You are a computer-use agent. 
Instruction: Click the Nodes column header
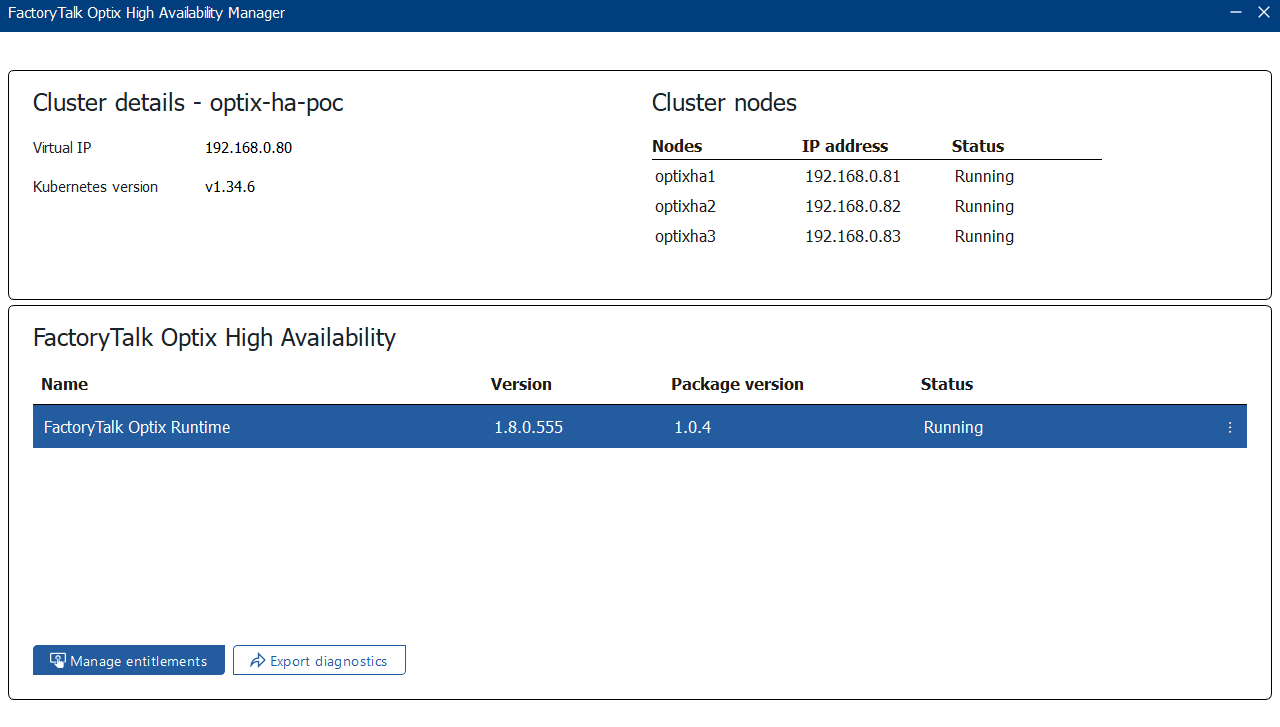677,146
